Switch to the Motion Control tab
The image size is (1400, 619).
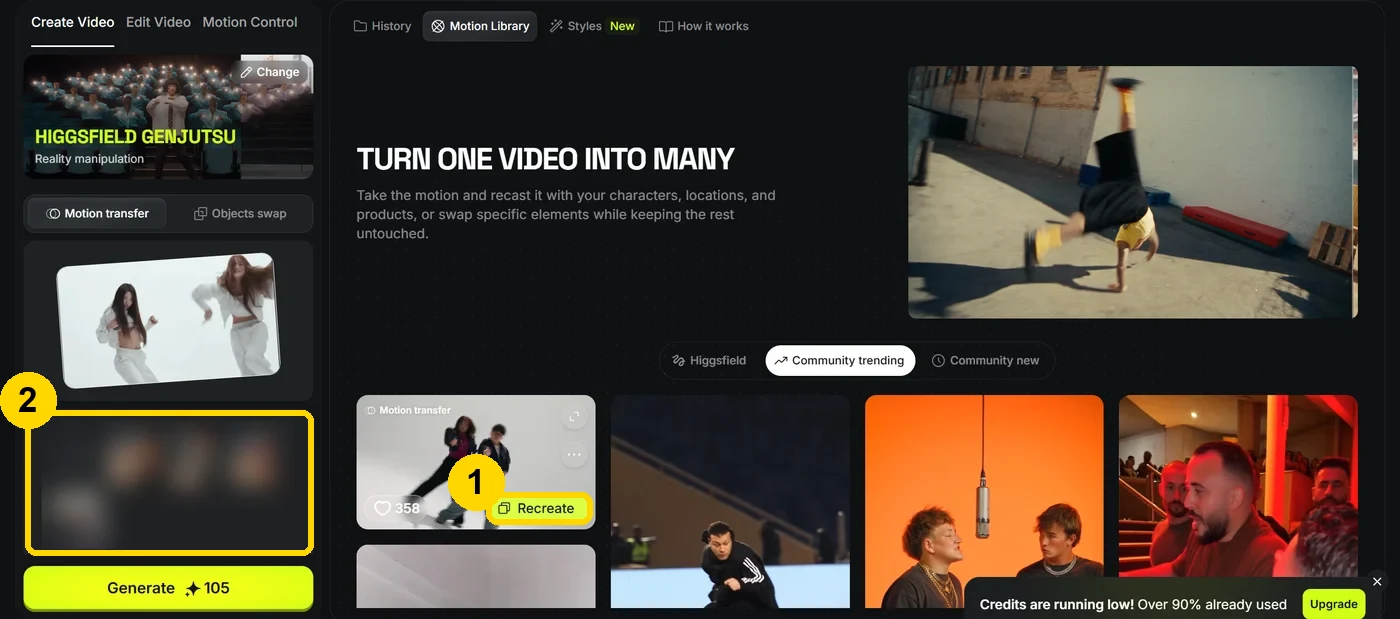pyautogui.click(x=250, y=22)
